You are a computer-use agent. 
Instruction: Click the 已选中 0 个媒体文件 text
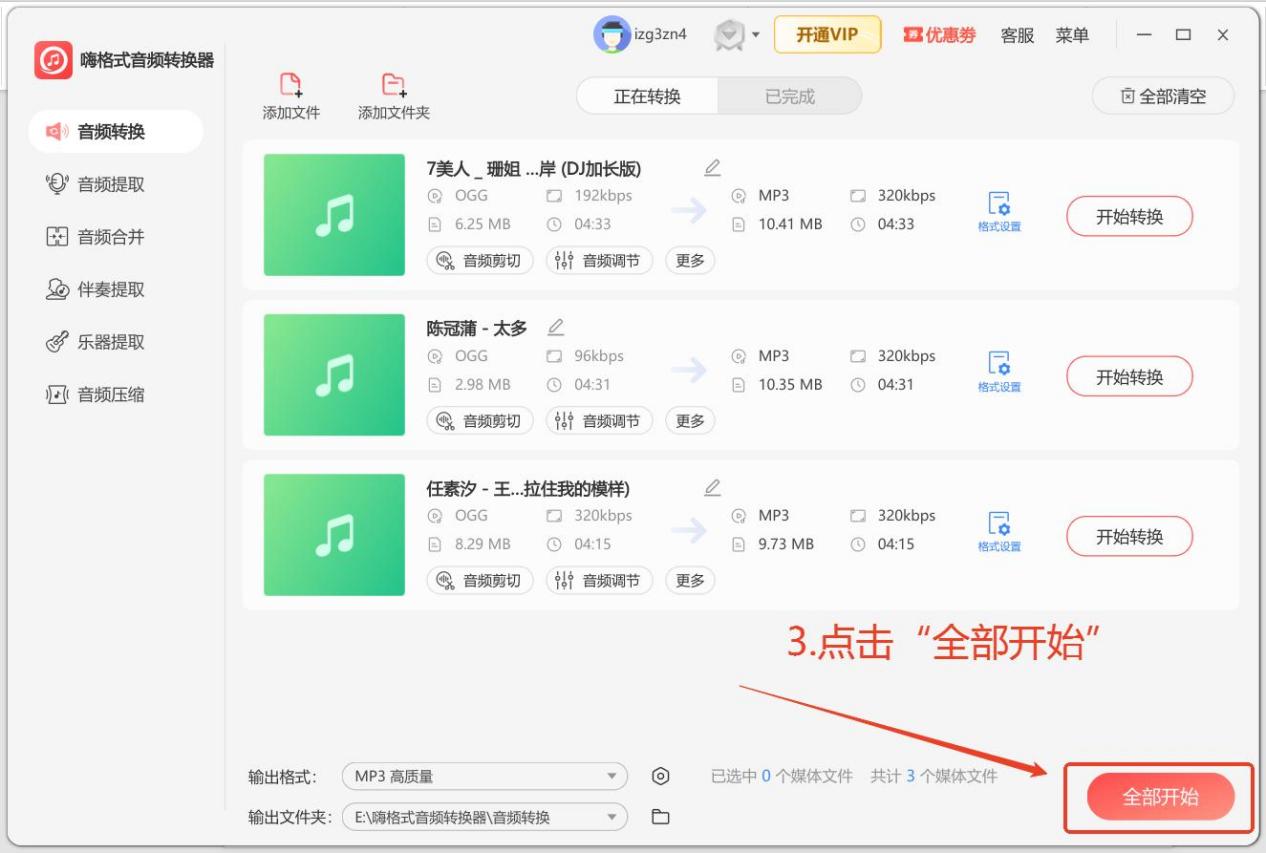(782, 776)
